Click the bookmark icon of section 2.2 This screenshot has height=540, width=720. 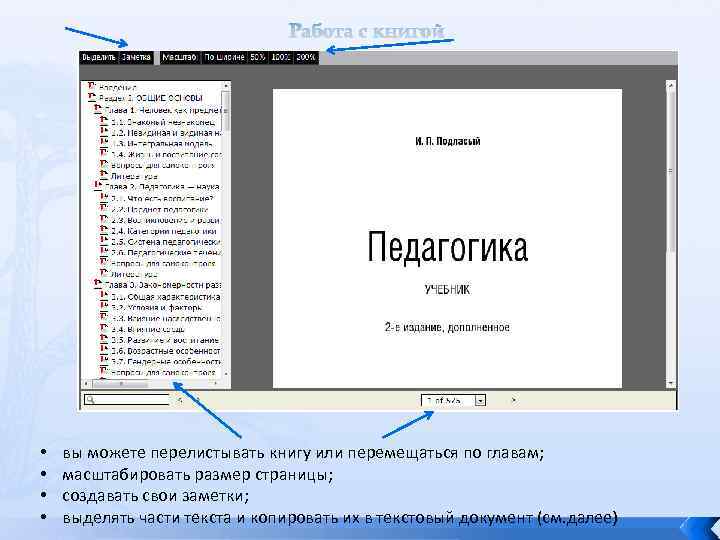(x=104, y=208)
